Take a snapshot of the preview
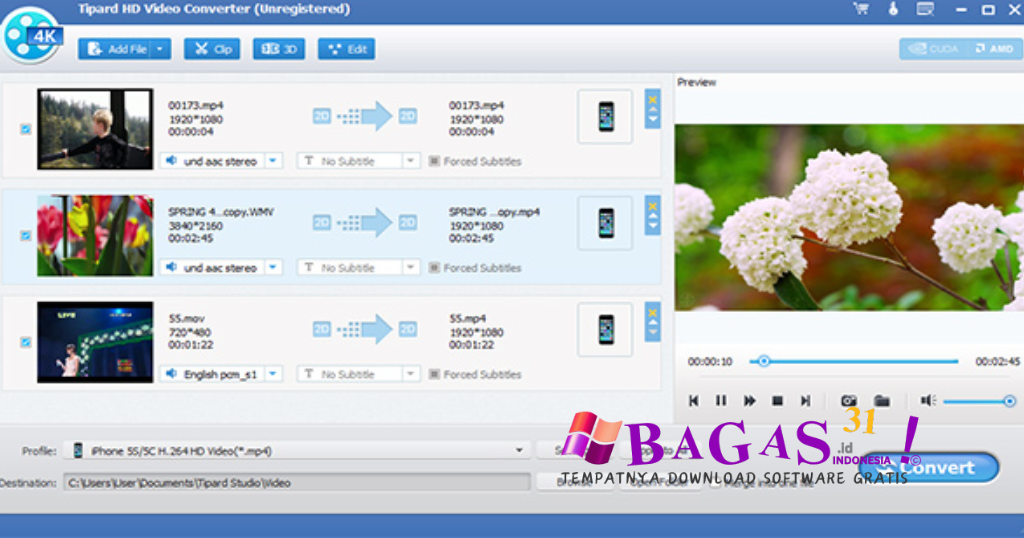Screen dimensions: 1024x538 click(x=848, y=401)
